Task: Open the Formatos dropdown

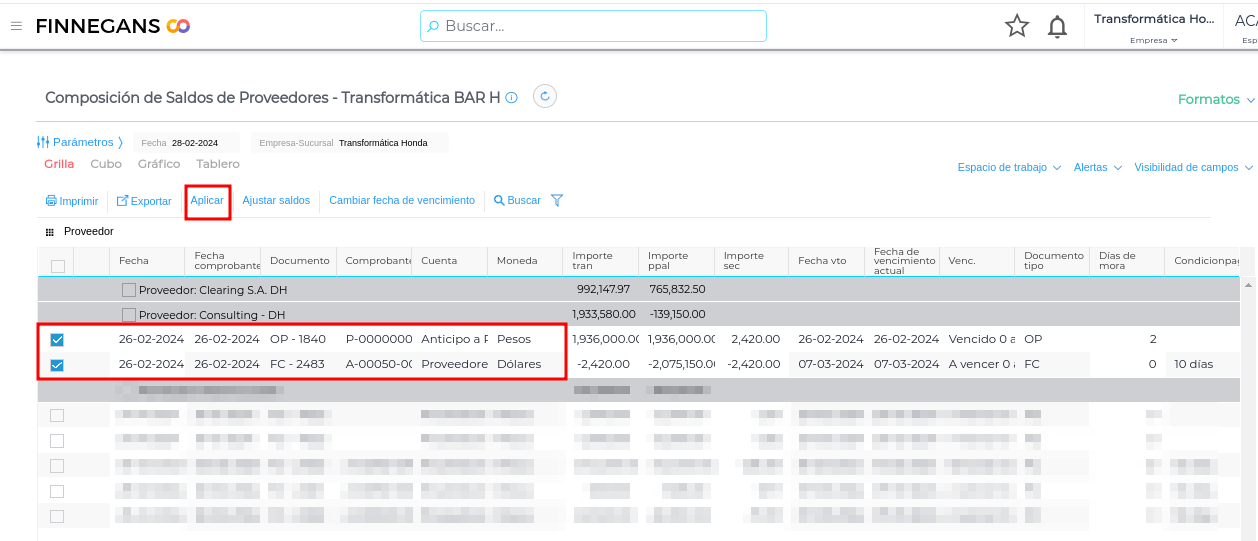Action: 1216,99
